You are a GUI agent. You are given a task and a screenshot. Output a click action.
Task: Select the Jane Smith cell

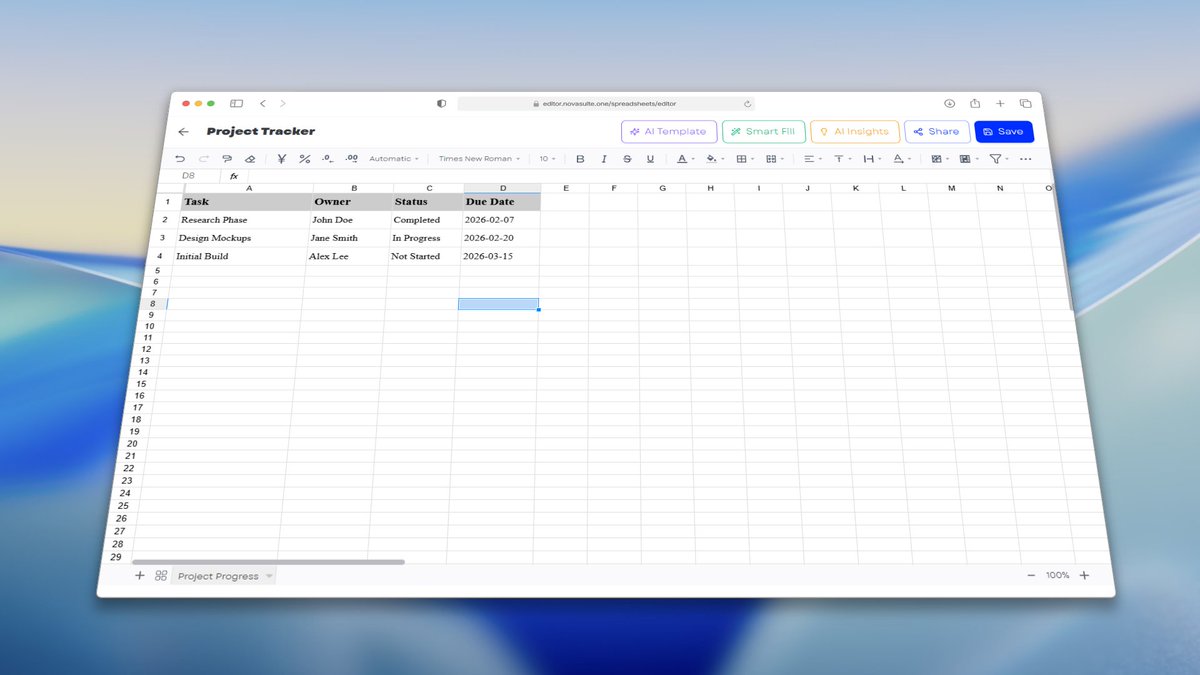(x=348, y=238)
